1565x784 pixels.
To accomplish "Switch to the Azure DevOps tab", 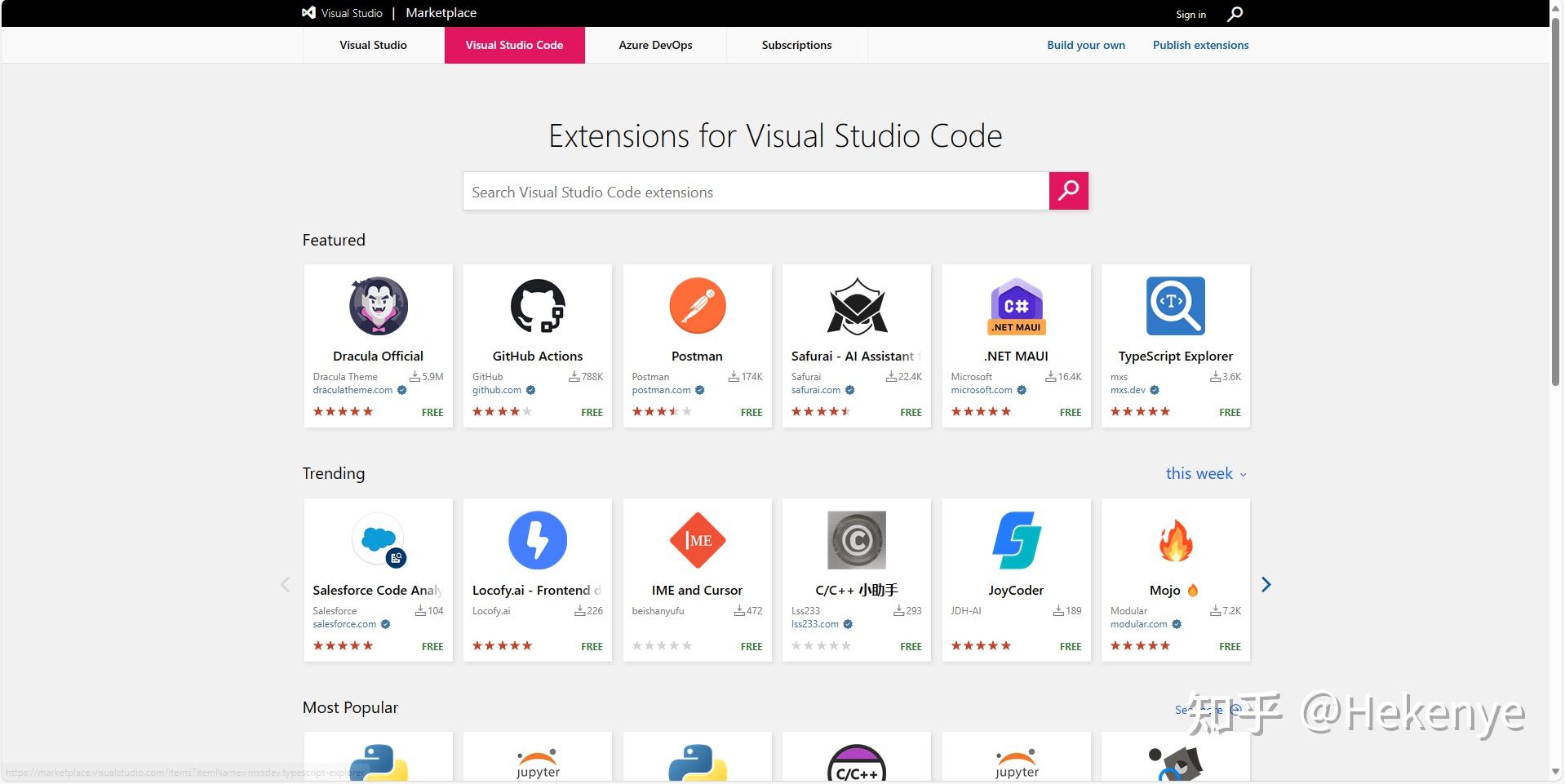I will point(655,45).
